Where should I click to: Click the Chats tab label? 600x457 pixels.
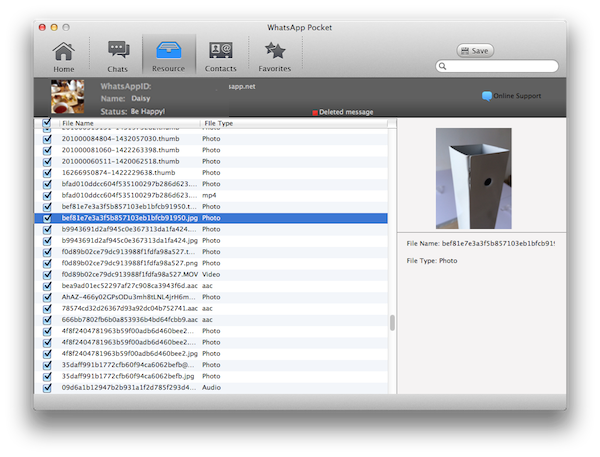(117, 69)
